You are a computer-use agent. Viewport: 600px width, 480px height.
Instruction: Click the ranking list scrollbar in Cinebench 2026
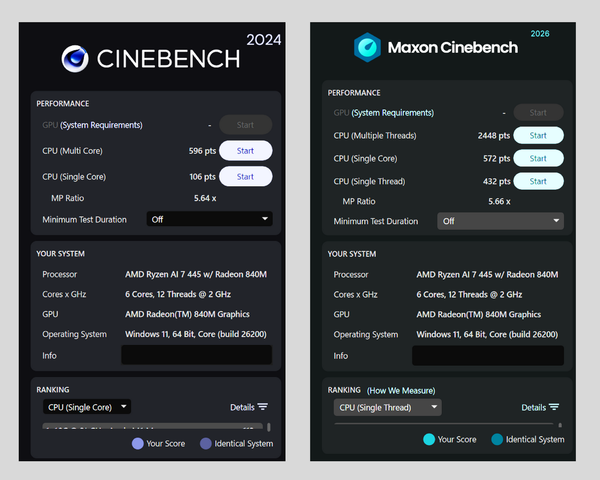[560, 425]
